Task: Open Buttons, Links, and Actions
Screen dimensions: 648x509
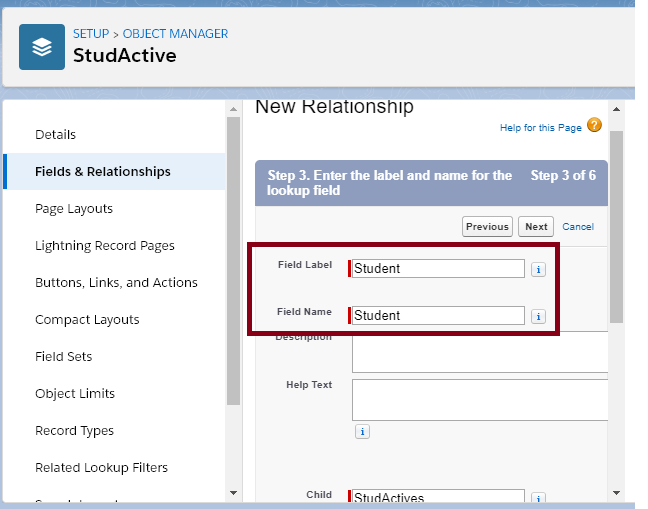Action: [x=117, y=283]
